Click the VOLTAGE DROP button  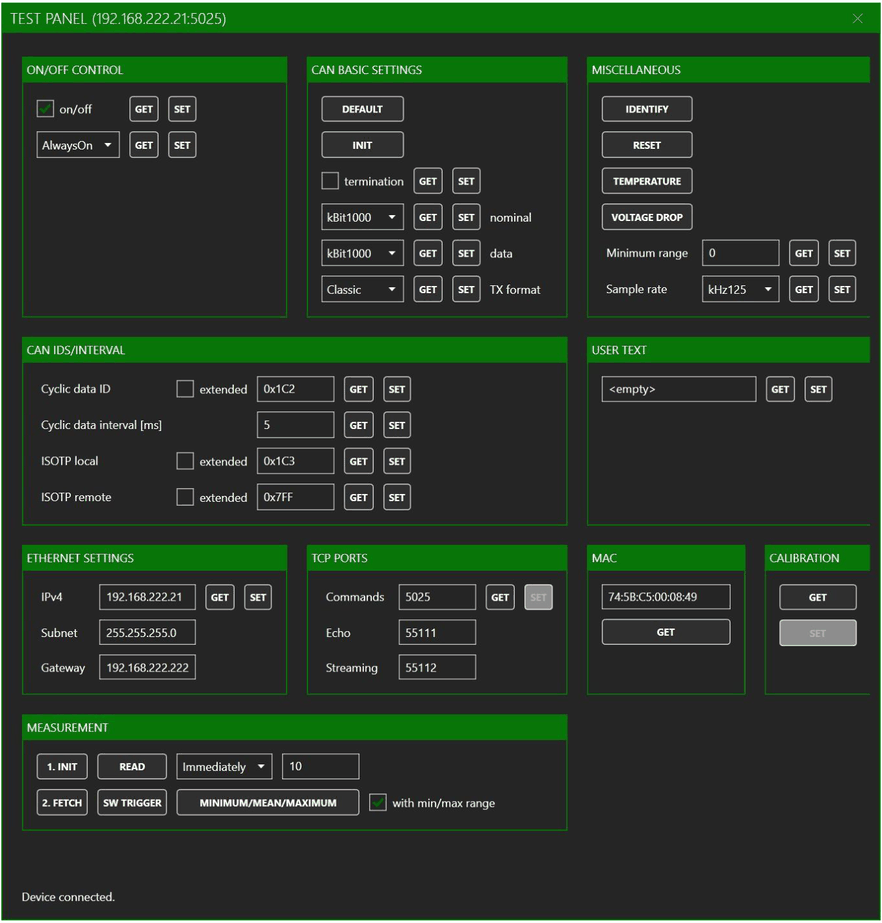(646, 217)
